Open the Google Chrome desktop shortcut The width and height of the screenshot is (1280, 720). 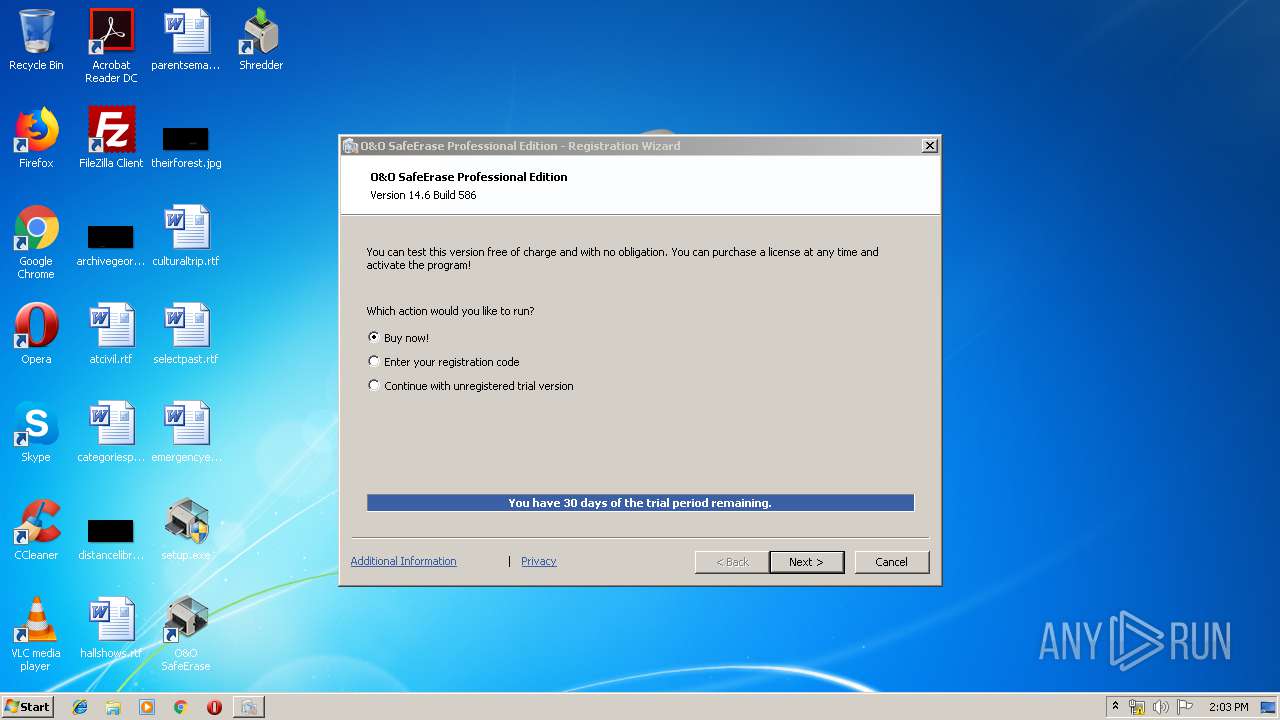tap(36, 242)
